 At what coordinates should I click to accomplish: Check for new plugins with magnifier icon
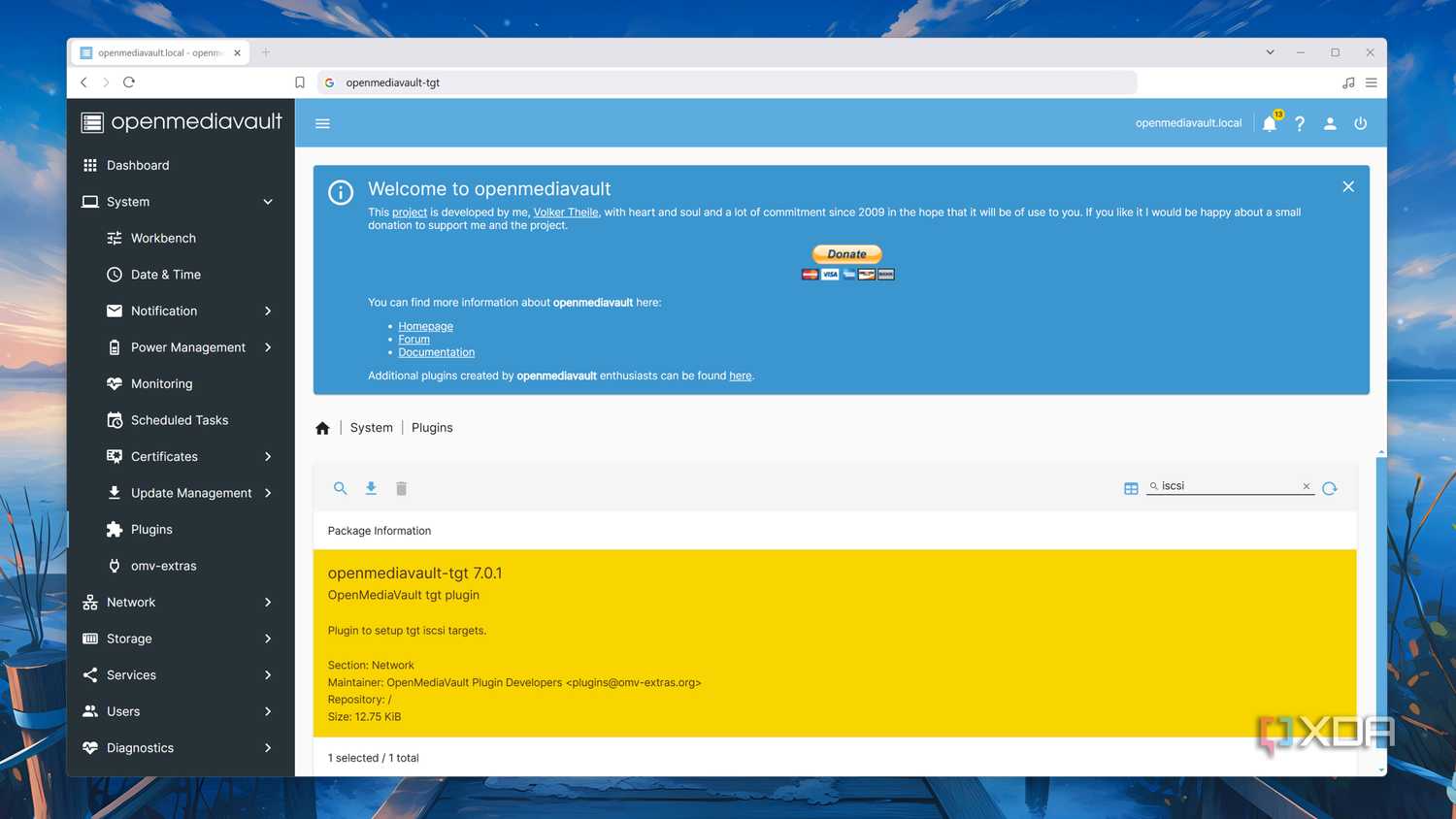[340, 488]
